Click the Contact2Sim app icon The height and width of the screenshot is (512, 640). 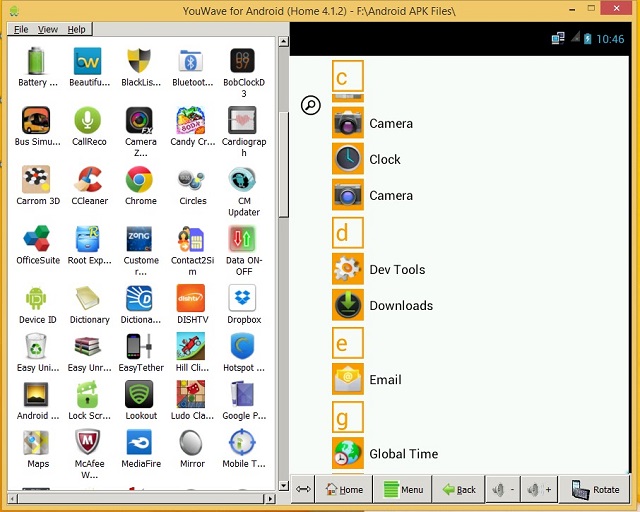click(x=191, y=238)
